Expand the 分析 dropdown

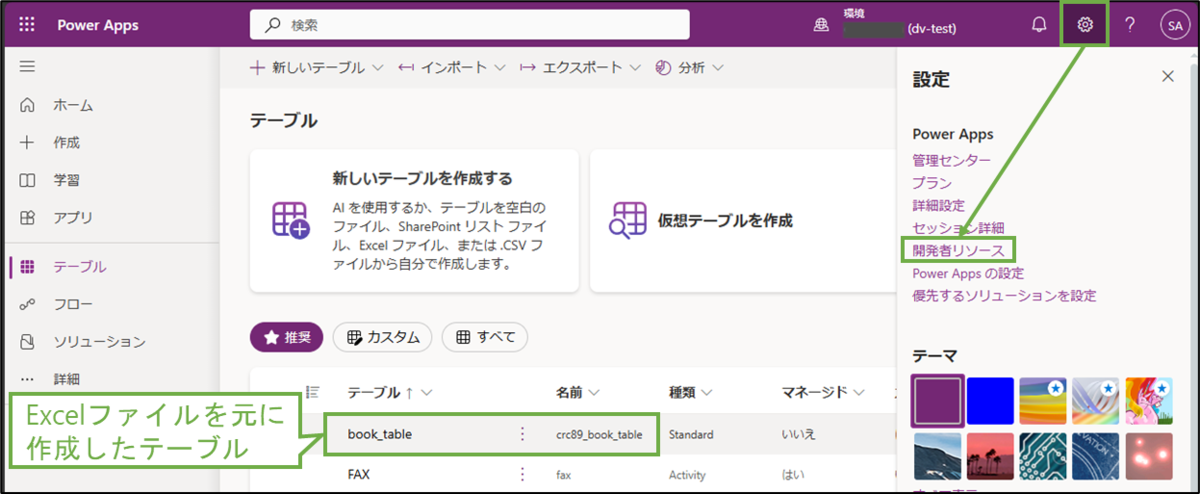pyautogui.click(x=718, y=68)
